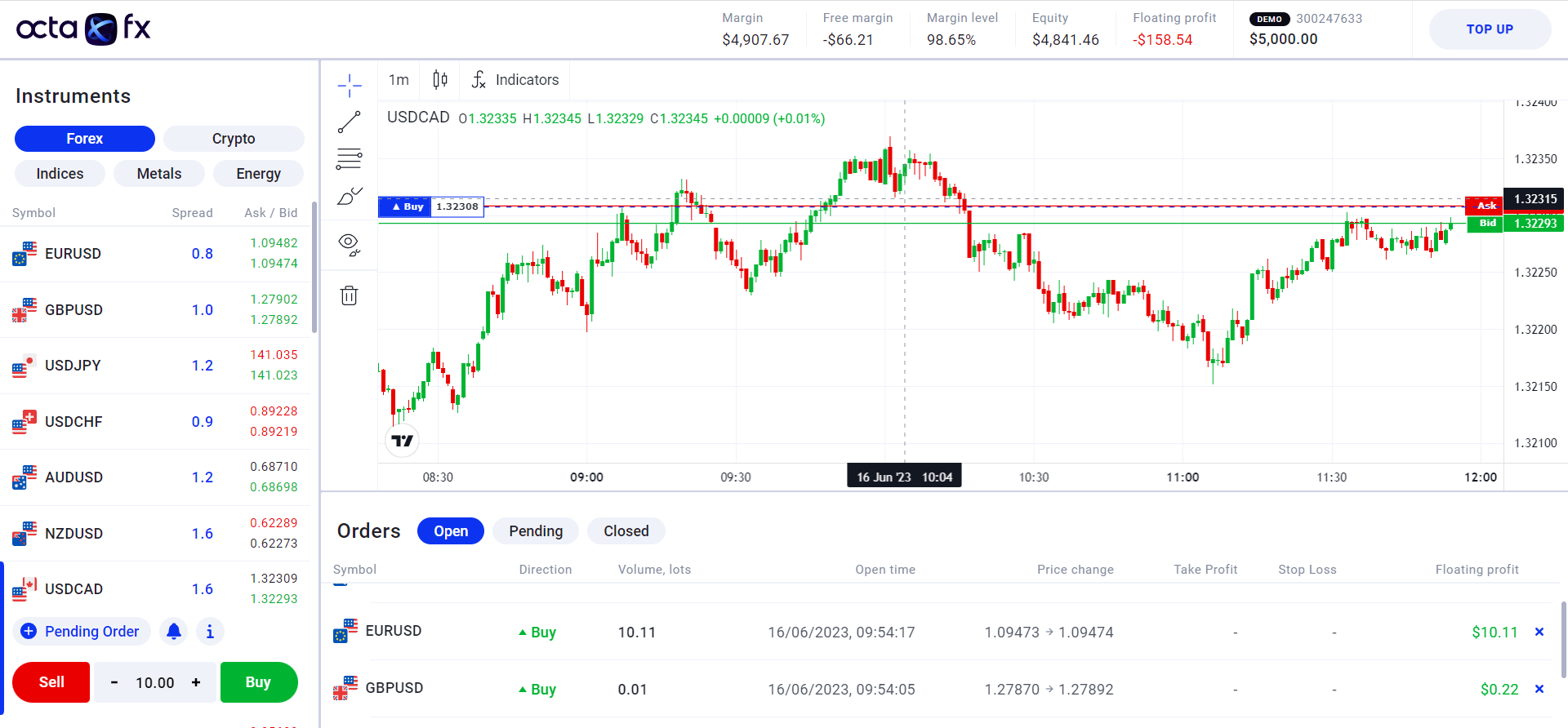Screen dimensions: 1568x728
Task: Click EURUSD flag icon in instruments
Action: pyautogui.click(x=24, y=254)
